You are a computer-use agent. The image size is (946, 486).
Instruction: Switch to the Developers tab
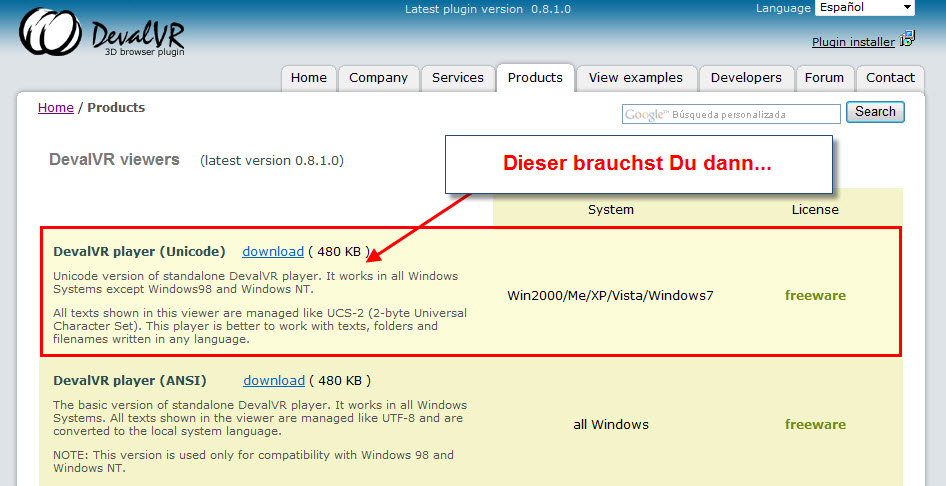pyautogui.click(x=746, y=78)
